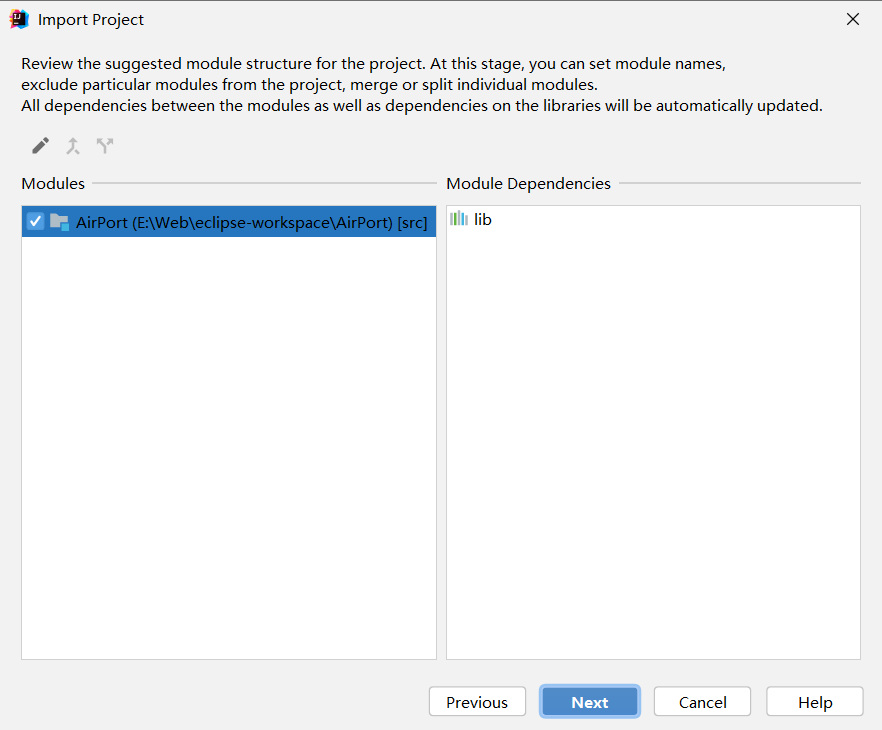Click the checked box icon on AirPort row
This screenshot has width=882, height=730.
35,221
